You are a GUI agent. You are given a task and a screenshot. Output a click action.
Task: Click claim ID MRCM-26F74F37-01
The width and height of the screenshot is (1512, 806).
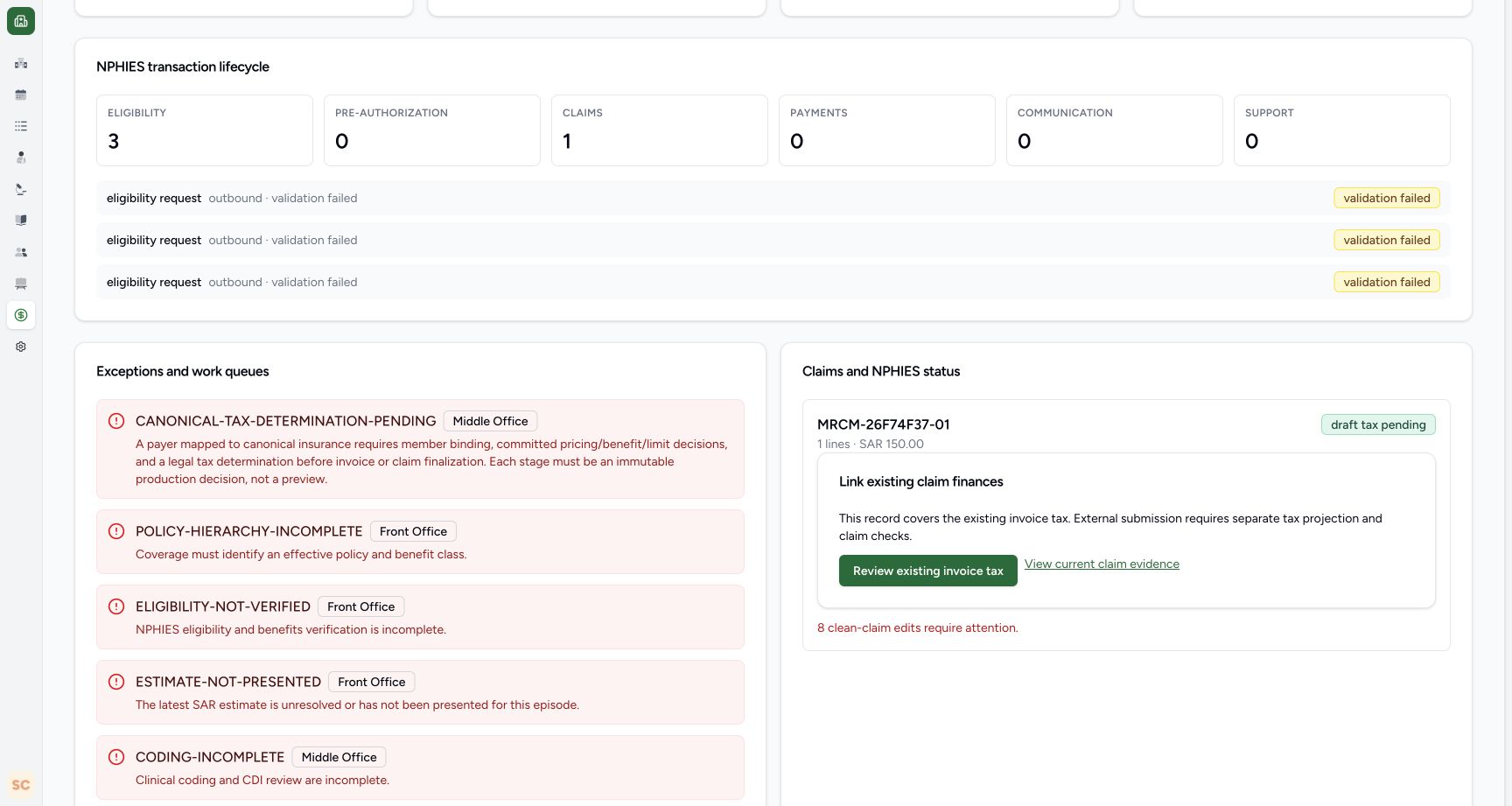tap(883, 424)
